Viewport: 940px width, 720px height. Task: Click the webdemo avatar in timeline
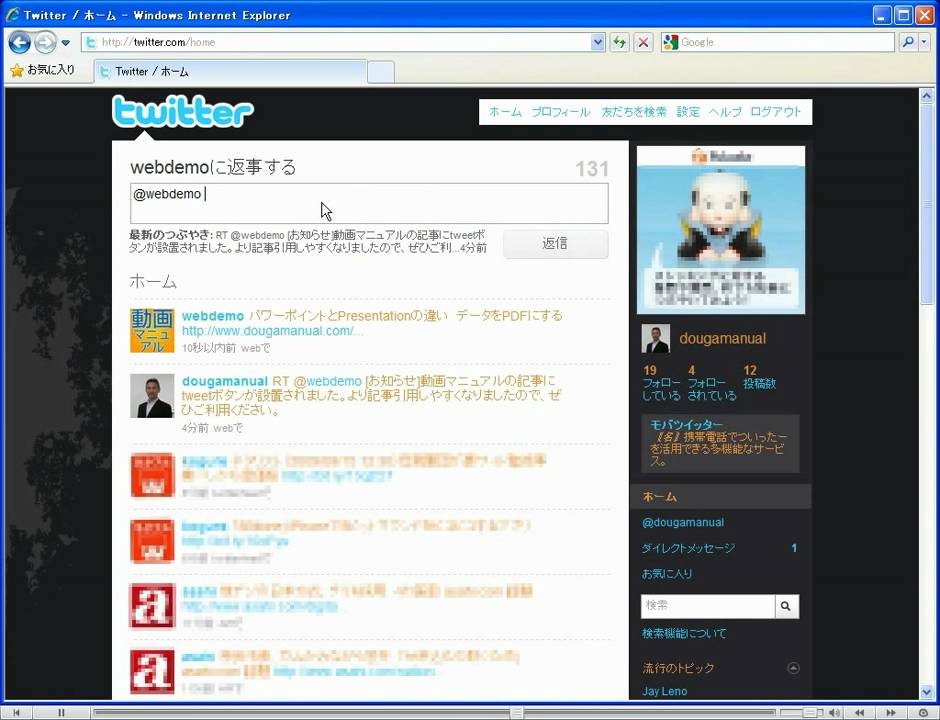[x=151, y=331]
